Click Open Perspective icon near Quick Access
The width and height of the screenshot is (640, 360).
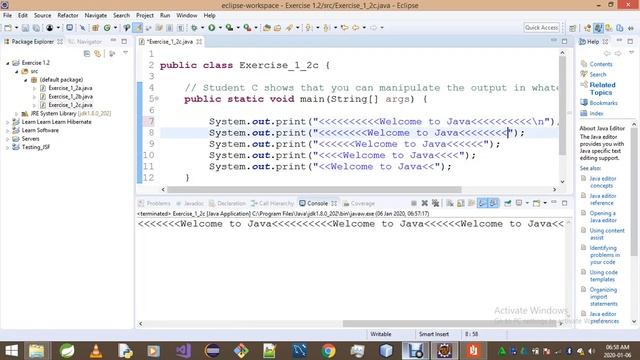tap(573, 28)
